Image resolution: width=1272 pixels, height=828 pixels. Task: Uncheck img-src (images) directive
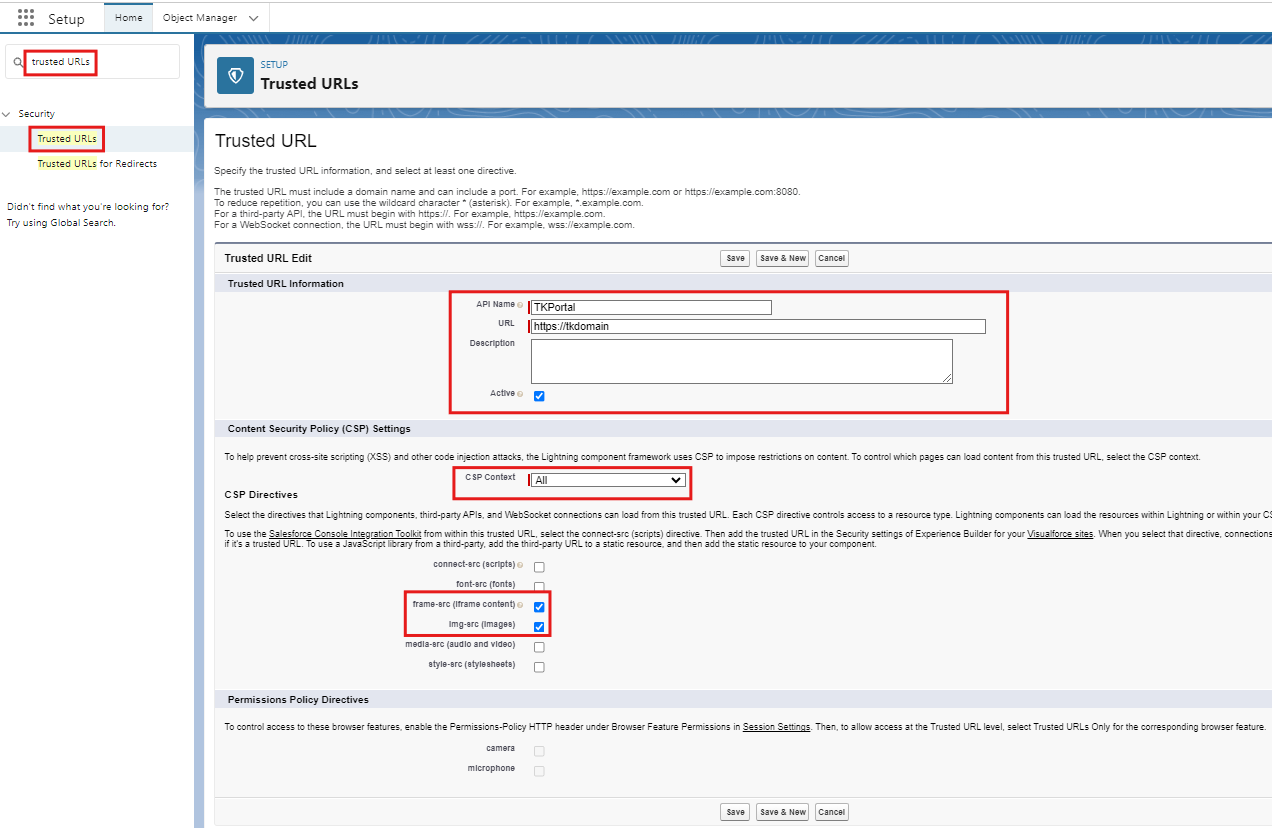539,627
